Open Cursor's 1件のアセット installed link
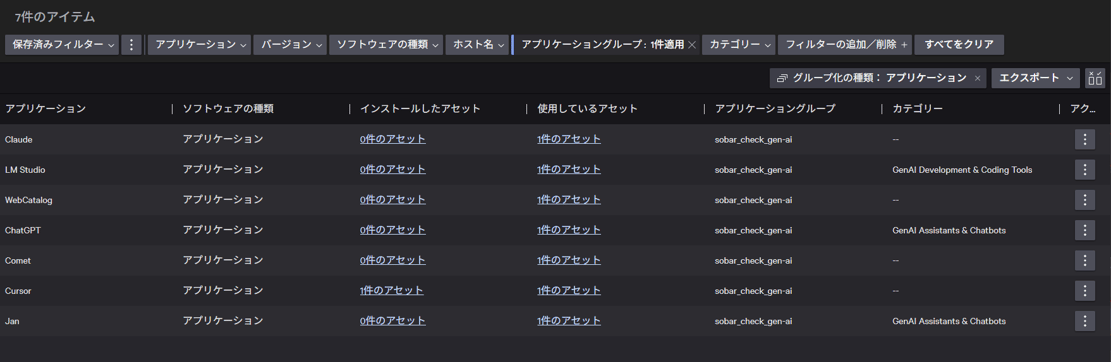The height and width of the screenshot is (362, 1111). (392, 290)
